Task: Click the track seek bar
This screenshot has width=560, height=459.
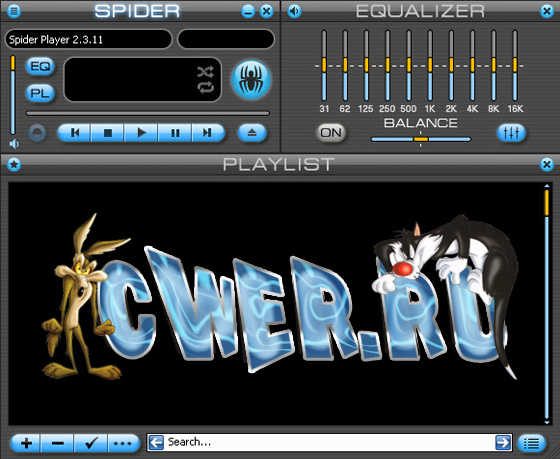Action: tap(148, 114)
